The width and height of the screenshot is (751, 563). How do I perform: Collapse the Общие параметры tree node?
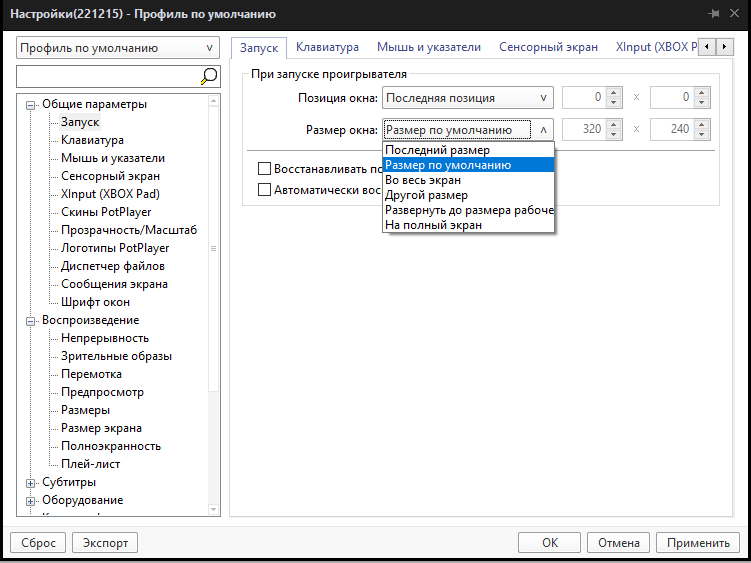click(x=31, y=104)
